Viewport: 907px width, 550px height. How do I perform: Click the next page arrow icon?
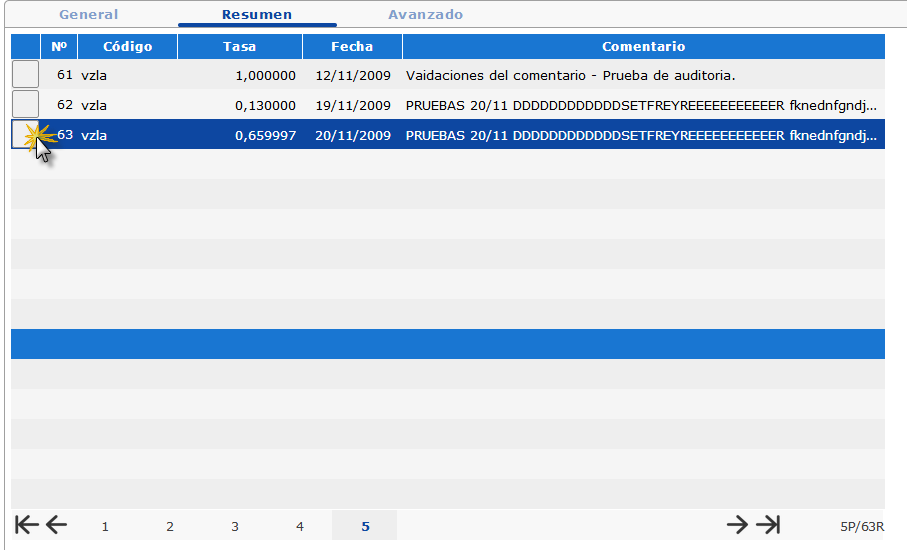[x=737, y=525]
